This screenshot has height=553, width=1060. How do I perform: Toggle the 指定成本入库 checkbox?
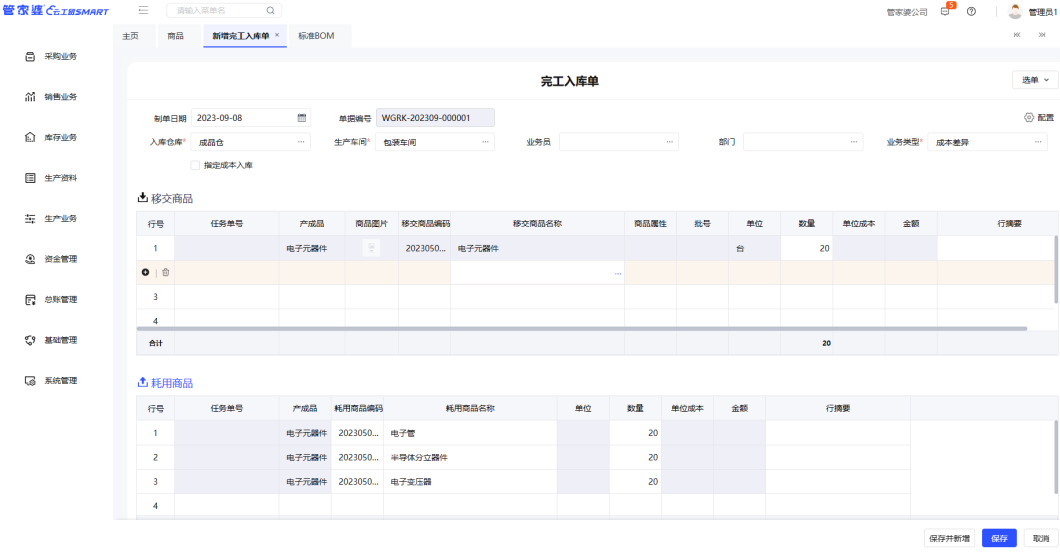195,165
